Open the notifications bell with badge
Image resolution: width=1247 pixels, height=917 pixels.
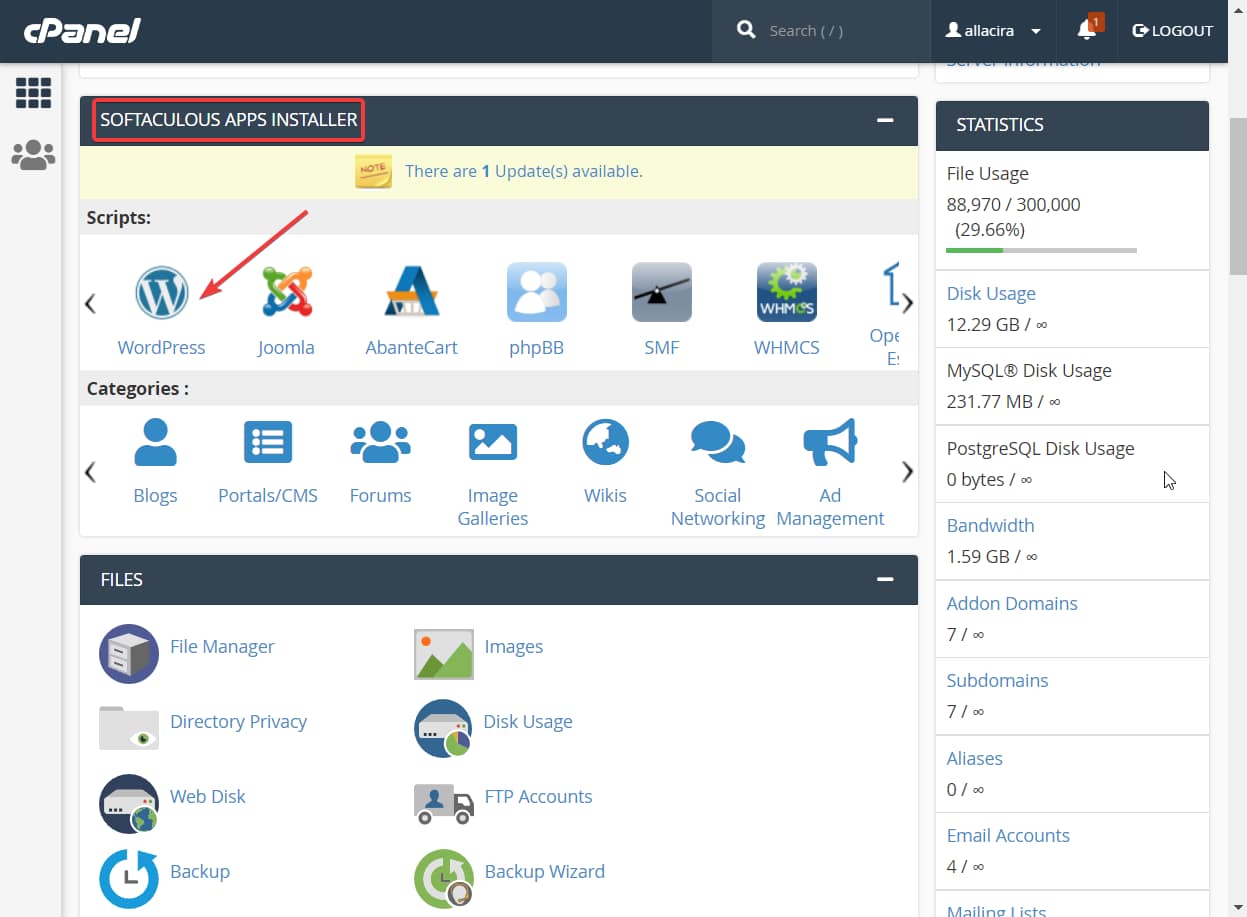click(1086, 30)
